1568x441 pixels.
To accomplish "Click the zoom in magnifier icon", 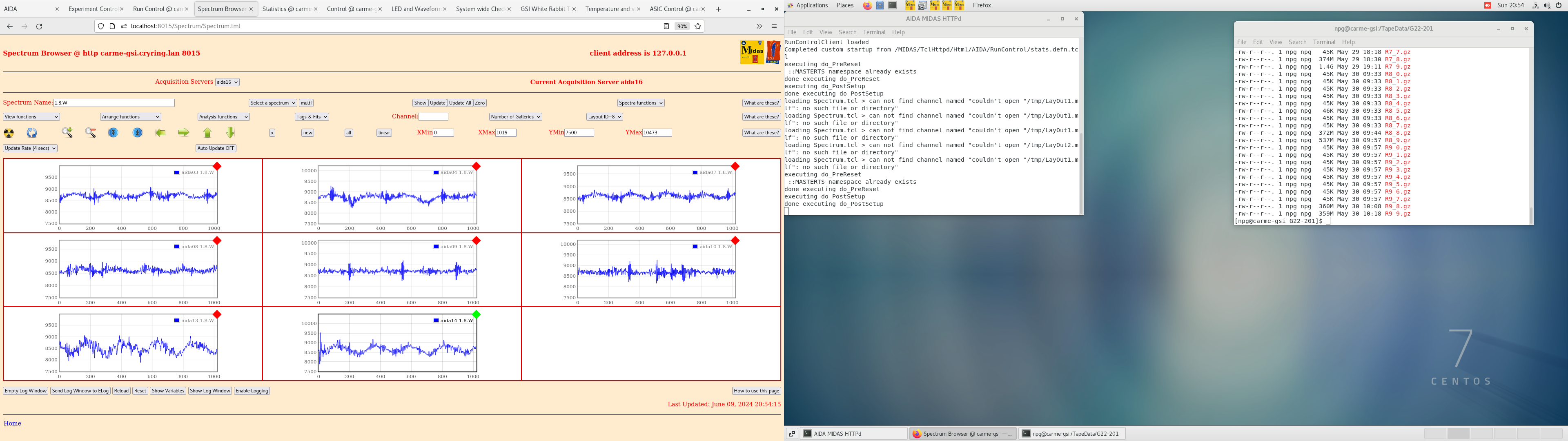I will pos(67,133).
